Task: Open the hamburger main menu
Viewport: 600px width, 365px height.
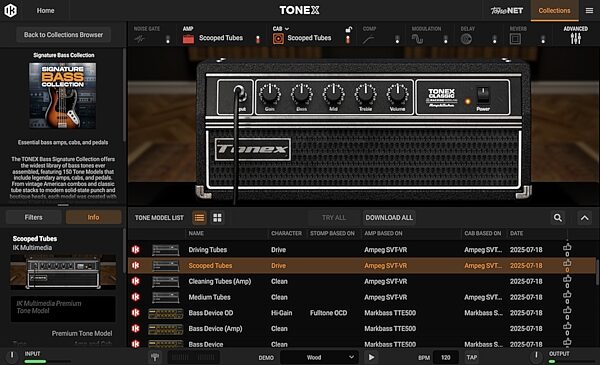Action: coord(589,11)
